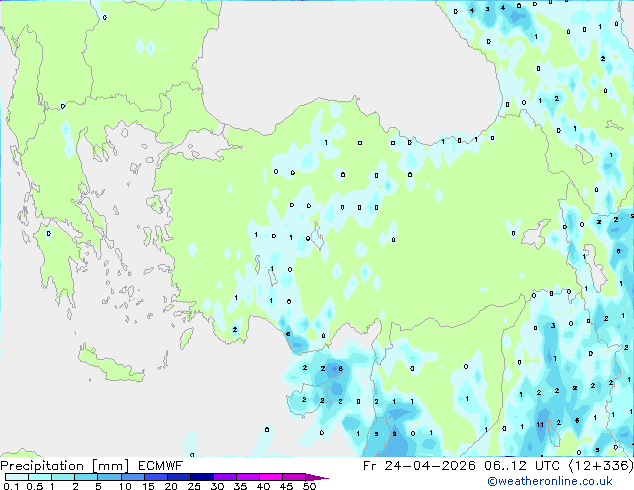Click the '[mm]' unit label

click(x=110, y=466)
